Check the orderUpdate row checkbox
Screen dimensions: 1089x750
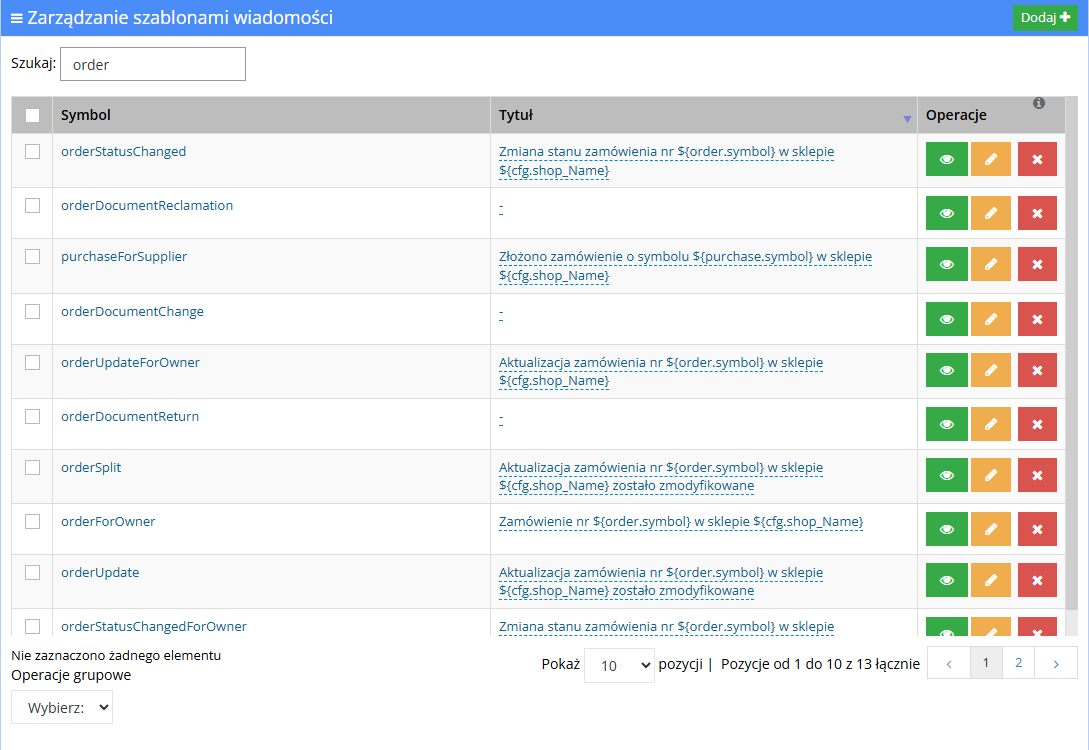(33, 572)
